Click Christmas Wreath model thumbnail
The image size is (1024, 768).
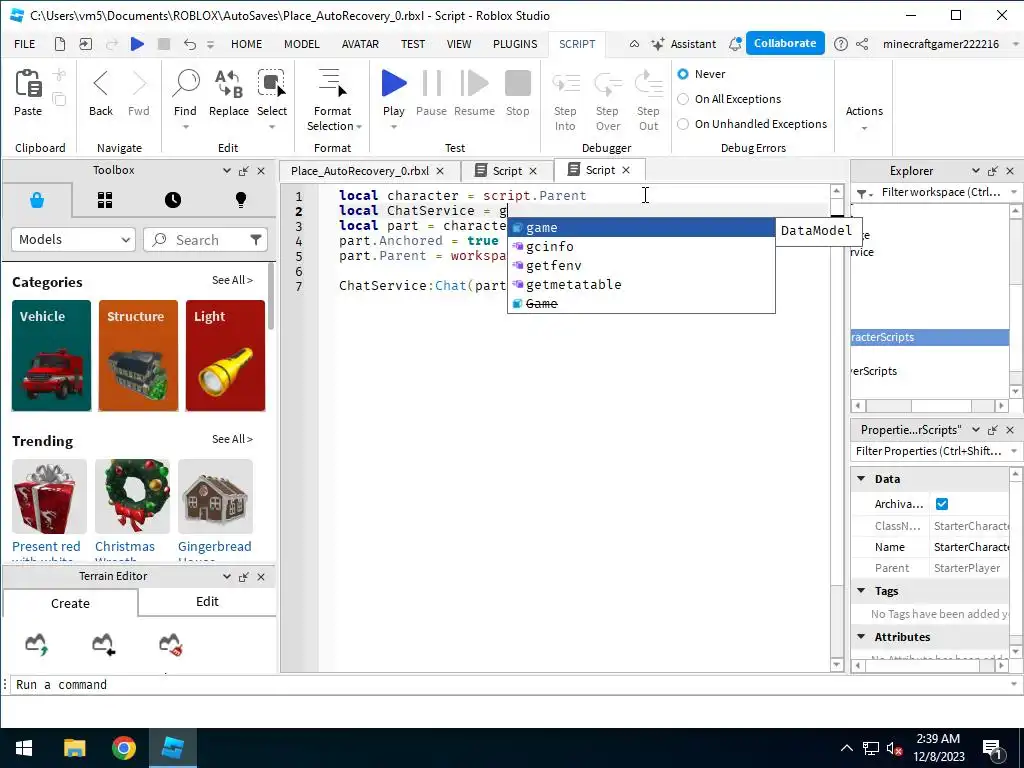coord(132,496)
